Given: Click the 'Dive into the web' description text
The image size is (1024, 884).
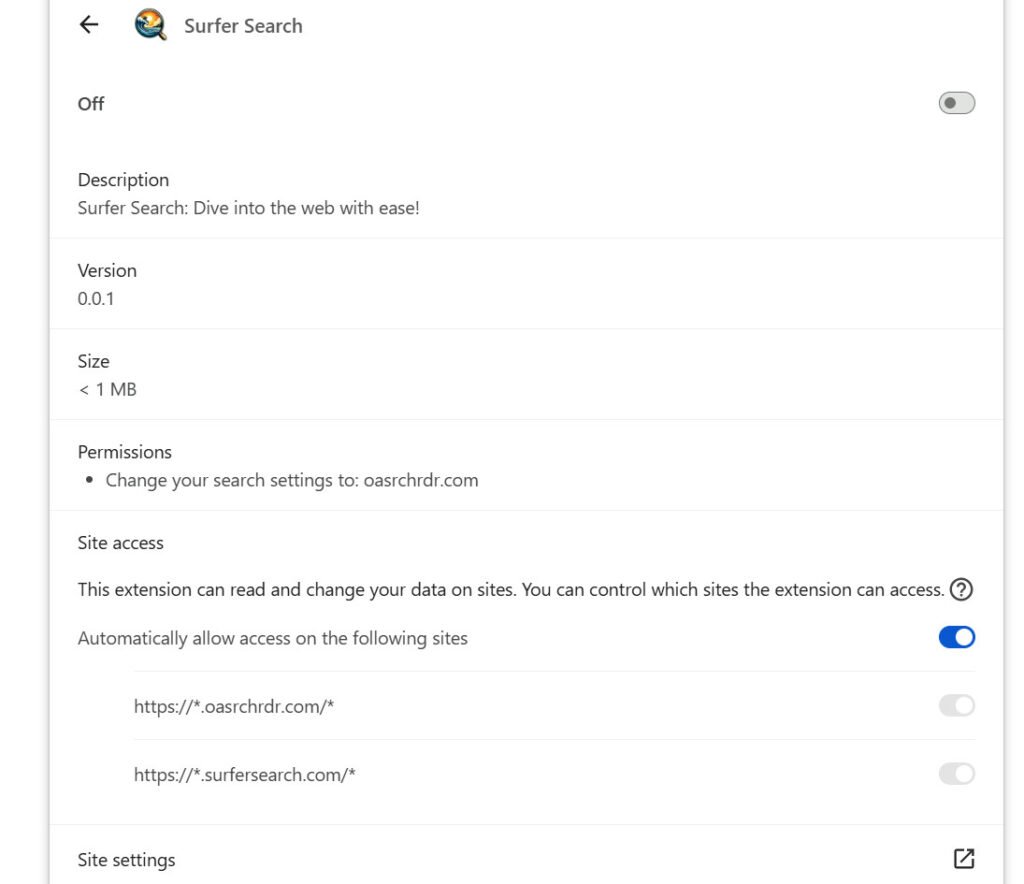Looking at the screenshot, I should 248,209.
